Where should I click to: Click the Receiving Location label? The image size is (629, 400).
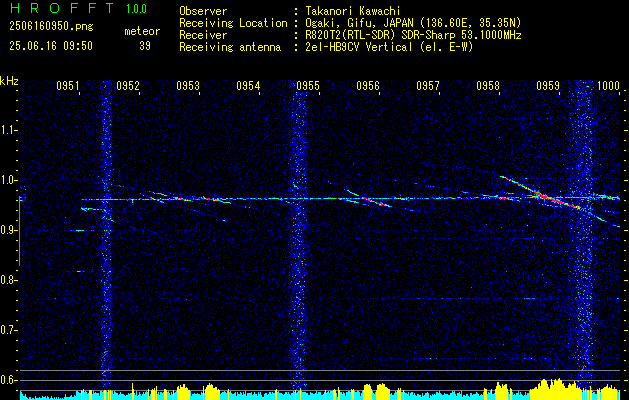[x=233, y=23]
